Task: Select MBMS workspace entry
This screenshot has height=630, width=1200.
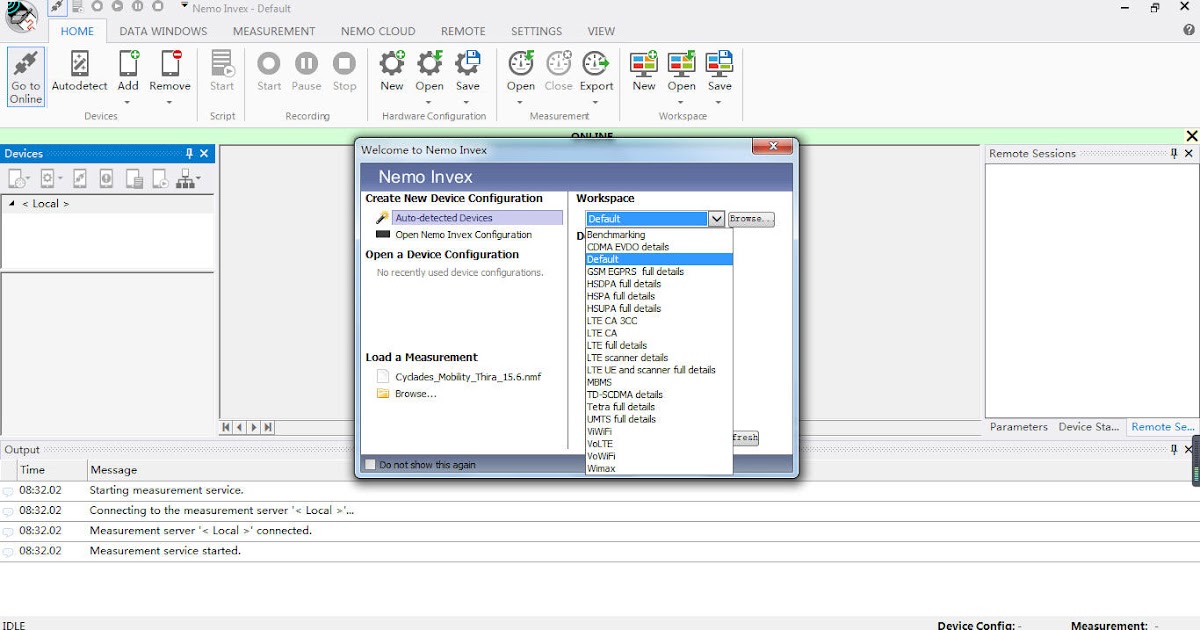Action: click(x=659, y=382)
